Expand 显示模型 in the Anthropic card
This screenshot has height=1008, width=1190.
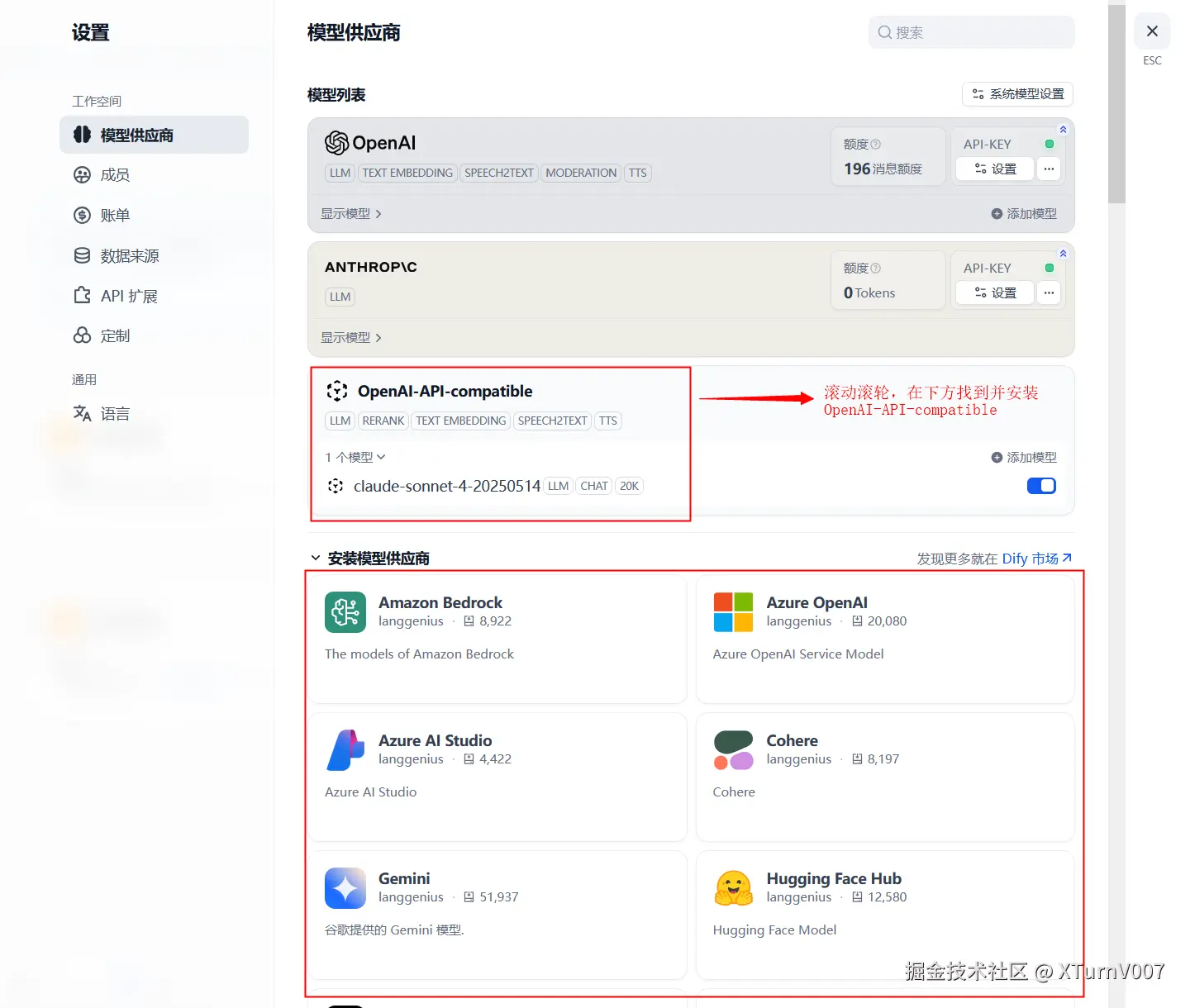coord(351,338)
